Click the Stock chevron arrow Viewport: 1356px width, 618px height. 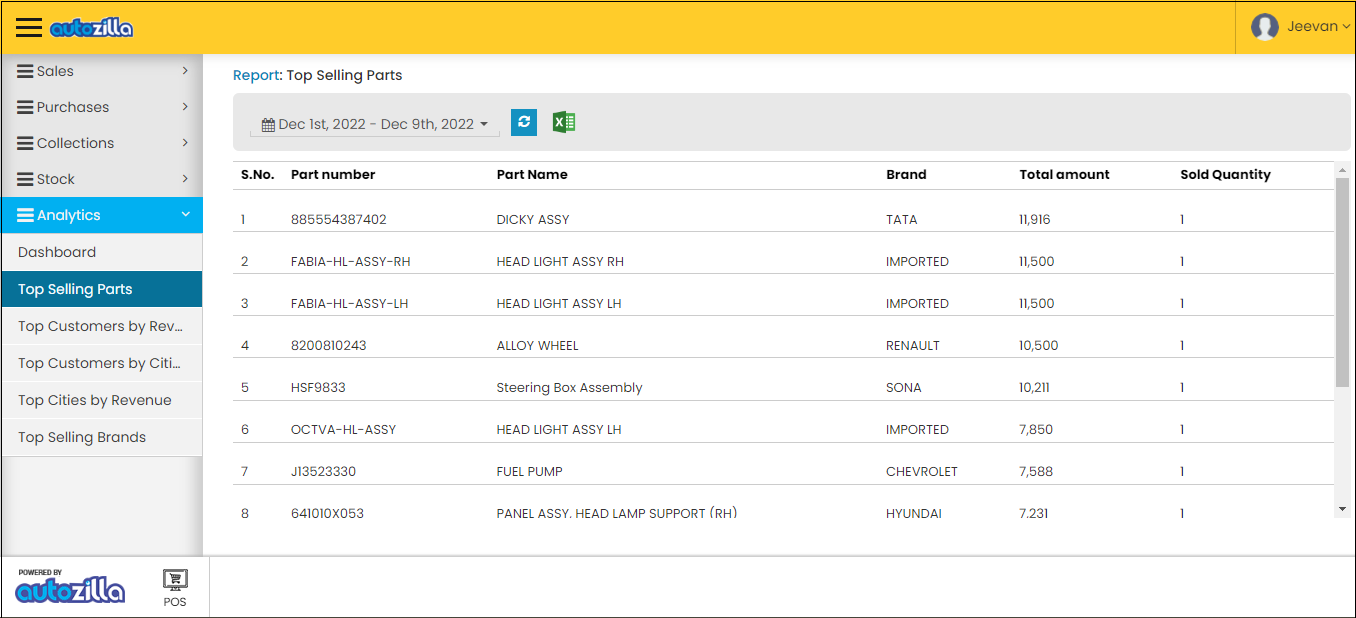(x=185, y=179)
